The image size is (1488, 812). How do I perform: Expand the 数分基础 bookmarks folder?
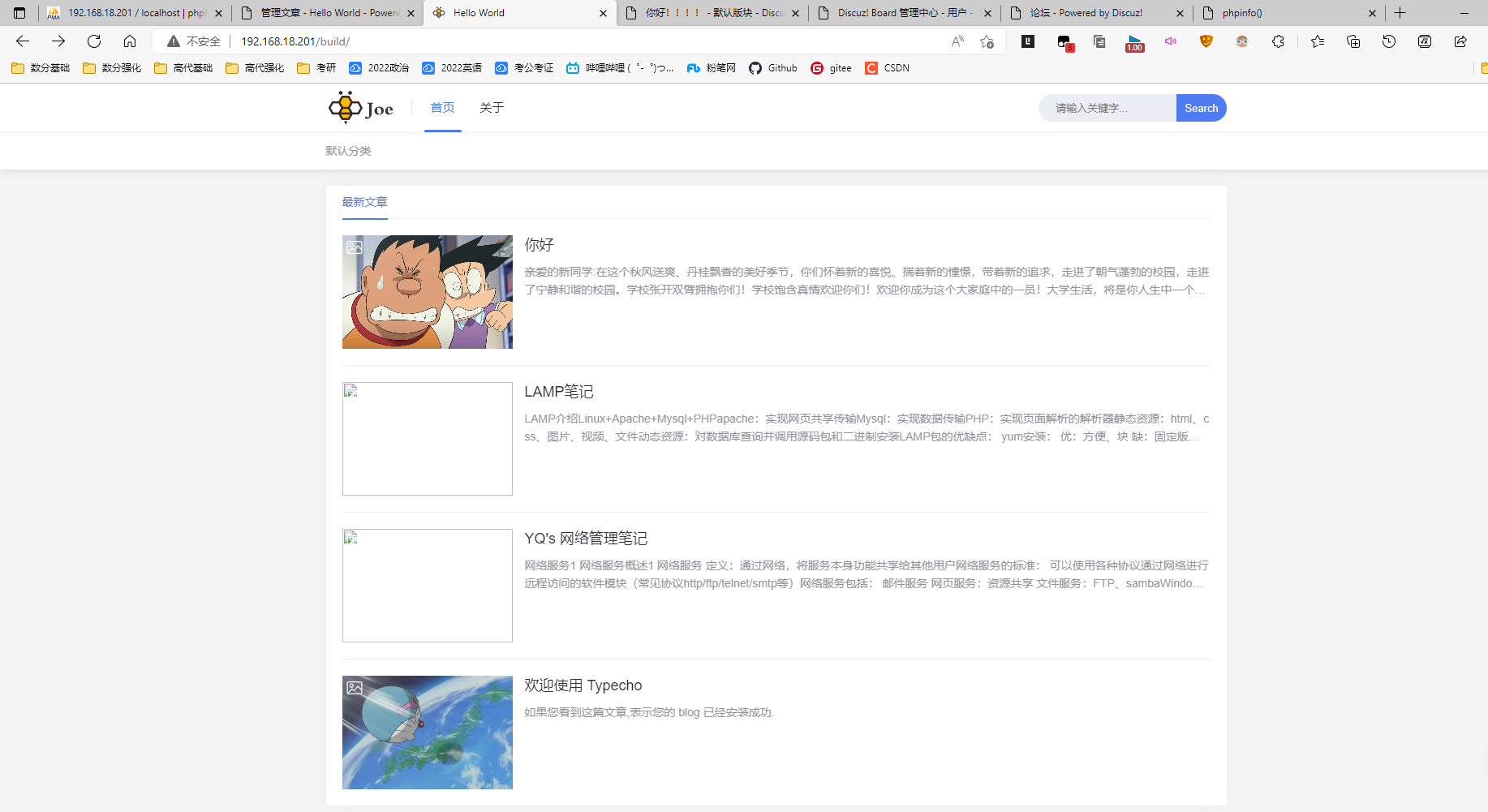click(39, 68)
